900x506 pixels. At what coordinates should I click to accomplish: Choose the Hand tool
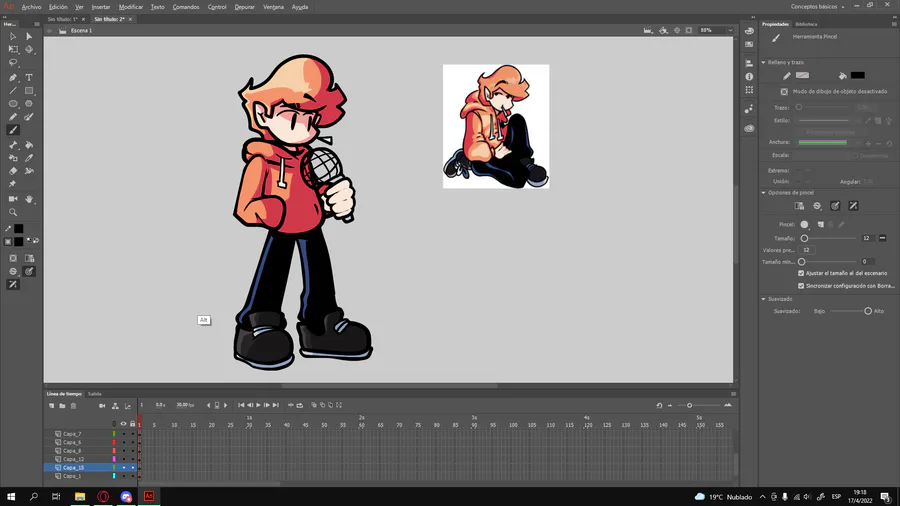pos(29,199)
